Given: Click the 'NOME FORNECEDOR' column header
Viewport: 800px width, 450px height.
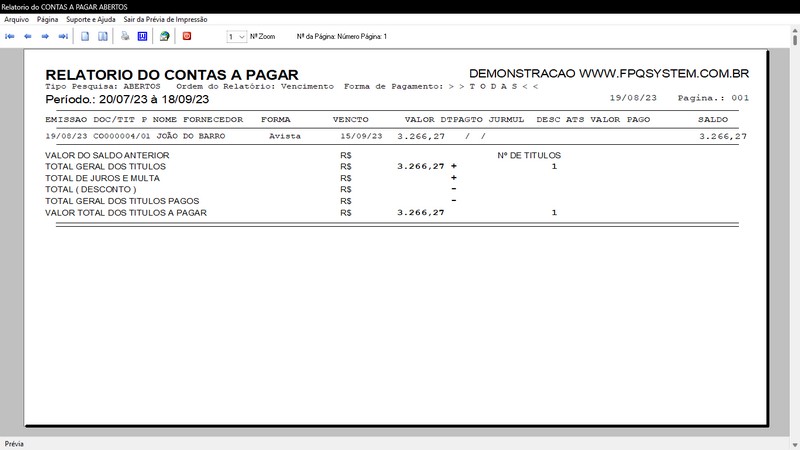Looking at the screenshot, I should [x=198, y=120].
